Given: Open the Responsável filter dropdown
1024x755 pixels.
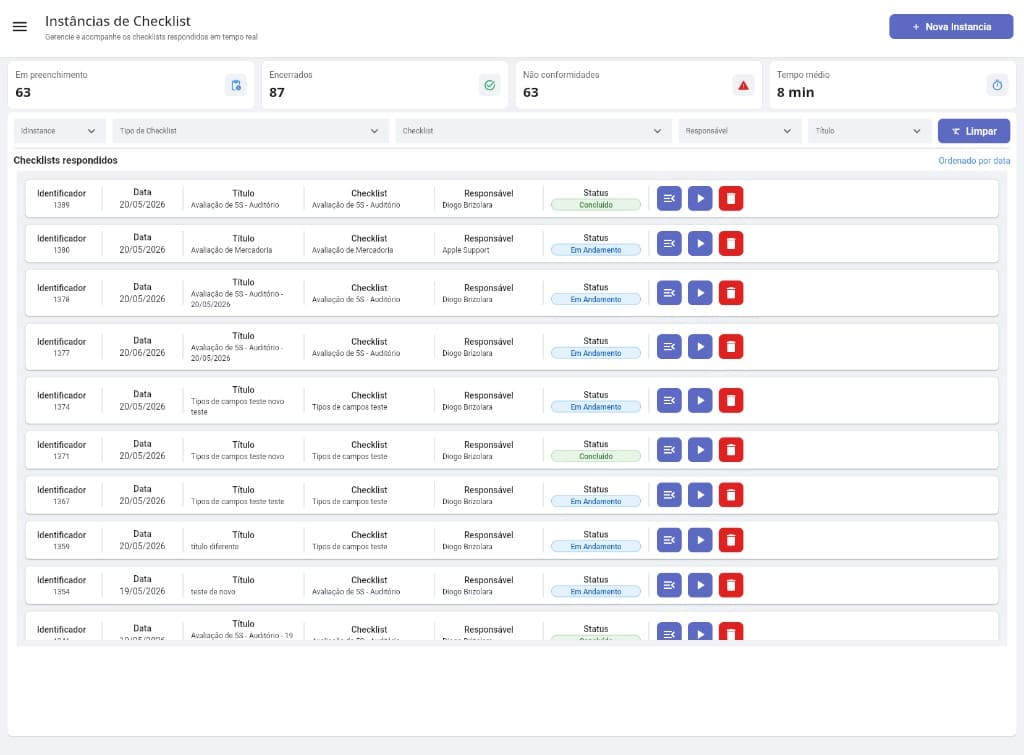Looking at the screenshot, I should pyautogui.click(x=739, y=131).
